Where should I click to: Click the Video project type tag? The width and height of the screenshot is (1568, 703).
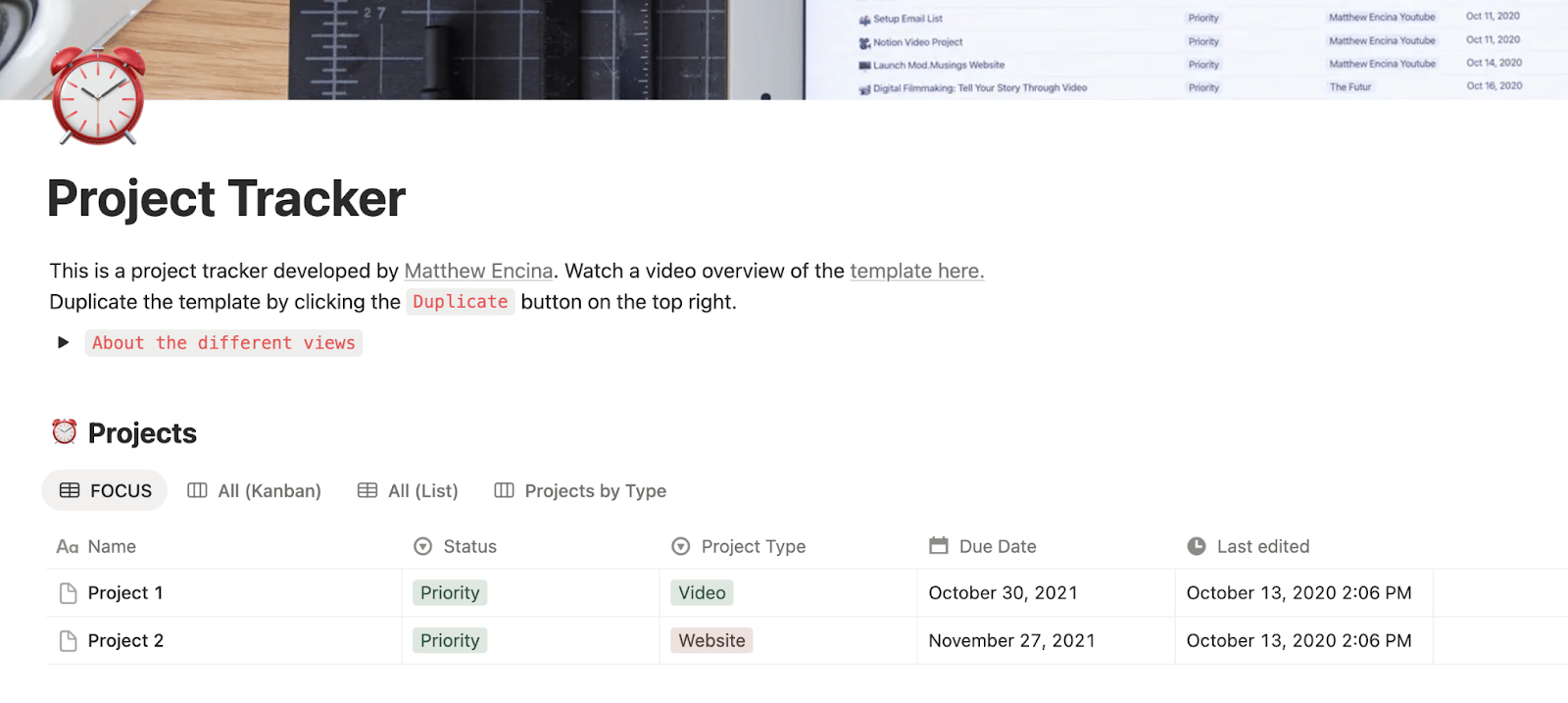(702, 593)
